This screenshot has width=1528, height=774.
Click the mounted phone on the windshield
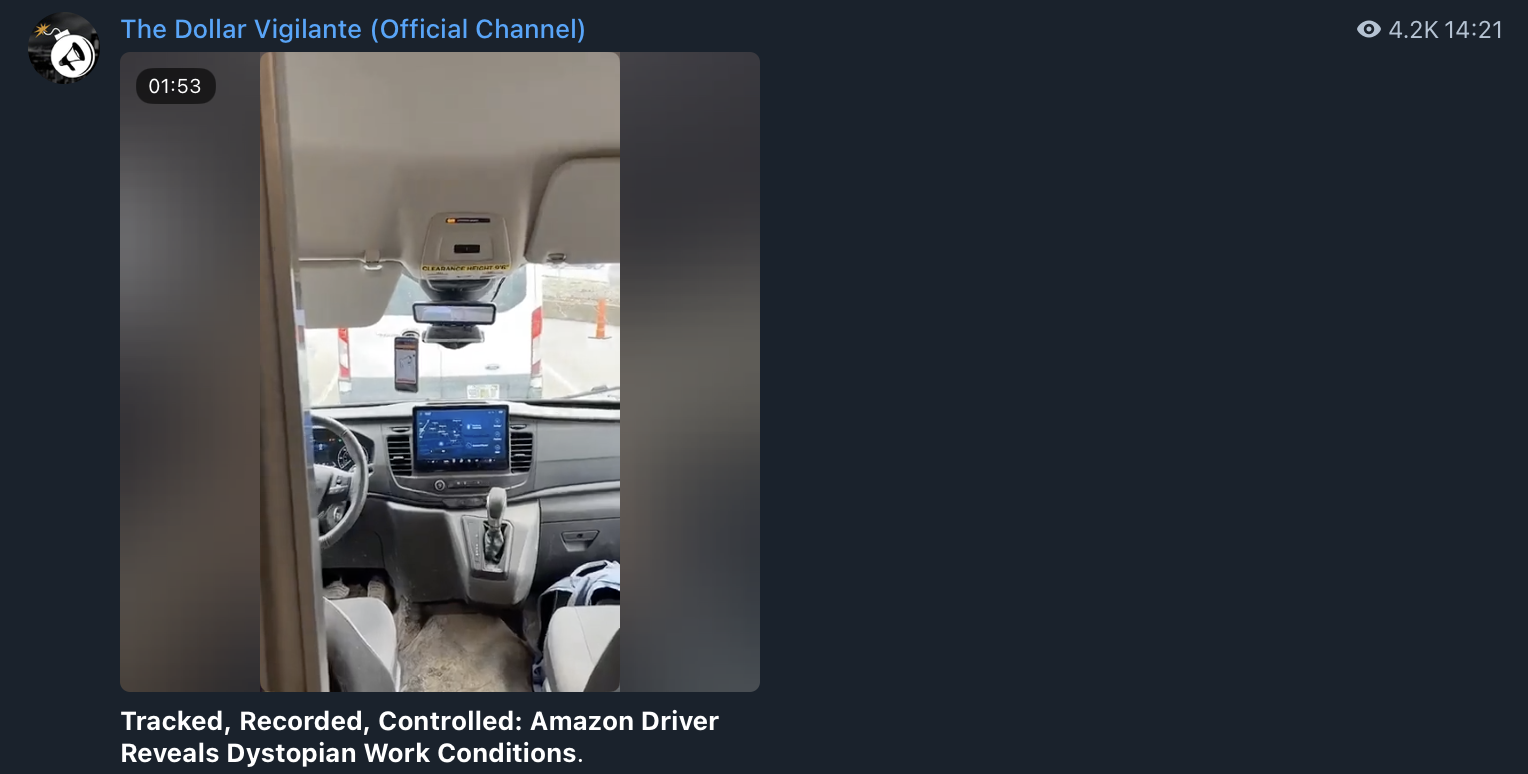pos(405,363)
